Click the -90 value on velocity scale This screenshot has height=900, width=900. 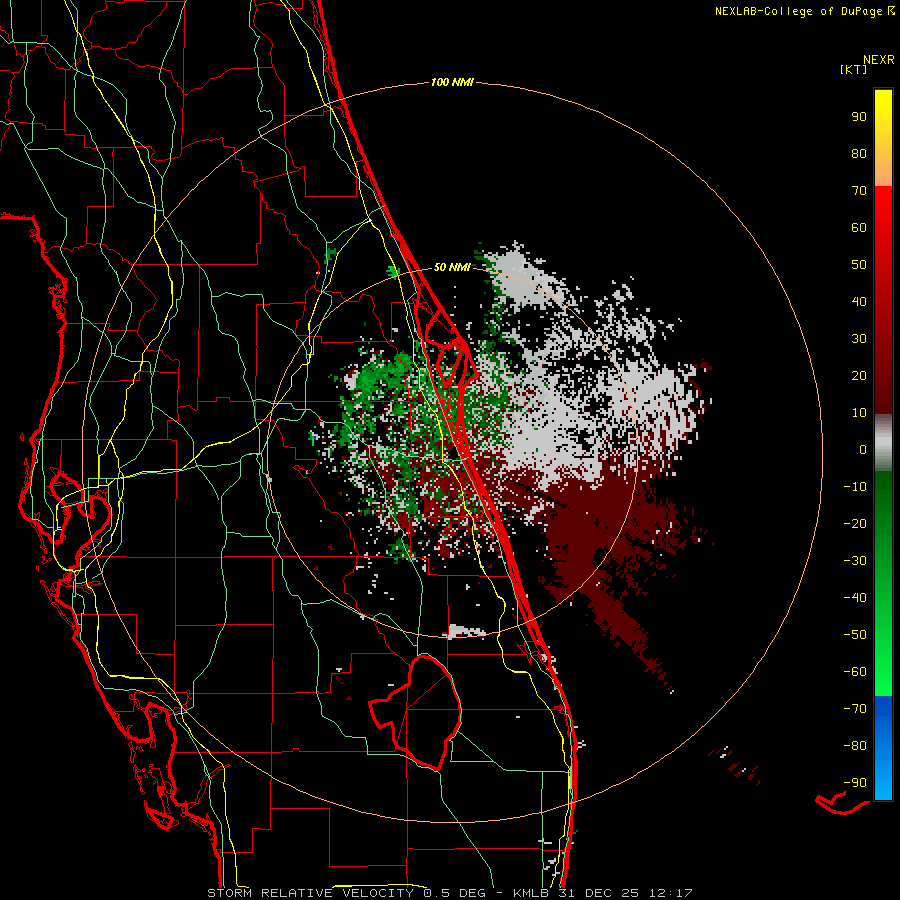pos(855,783)
